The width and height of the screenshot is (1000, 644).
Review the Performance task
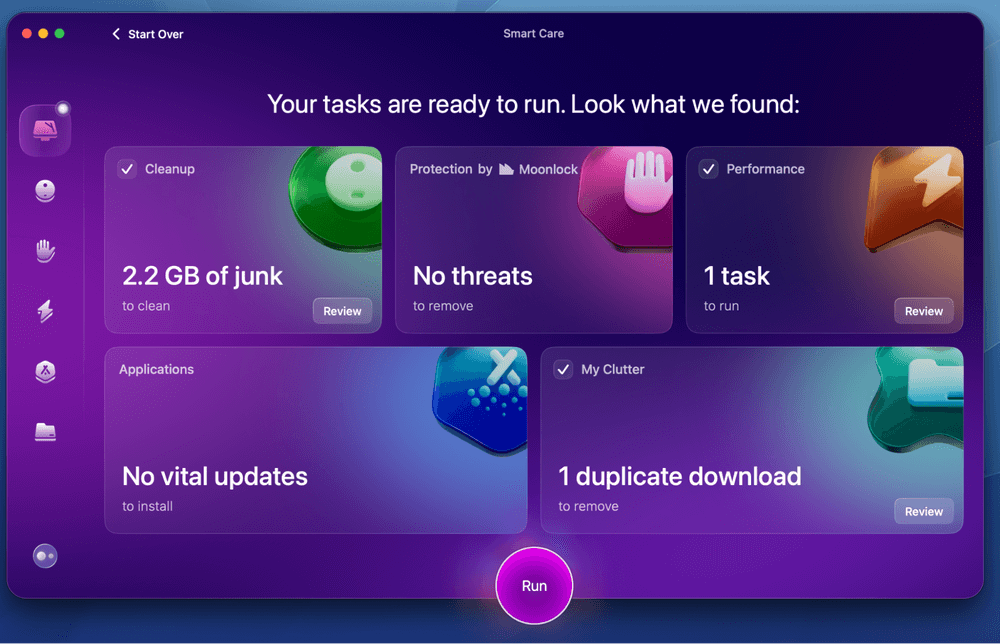point(923,311)
